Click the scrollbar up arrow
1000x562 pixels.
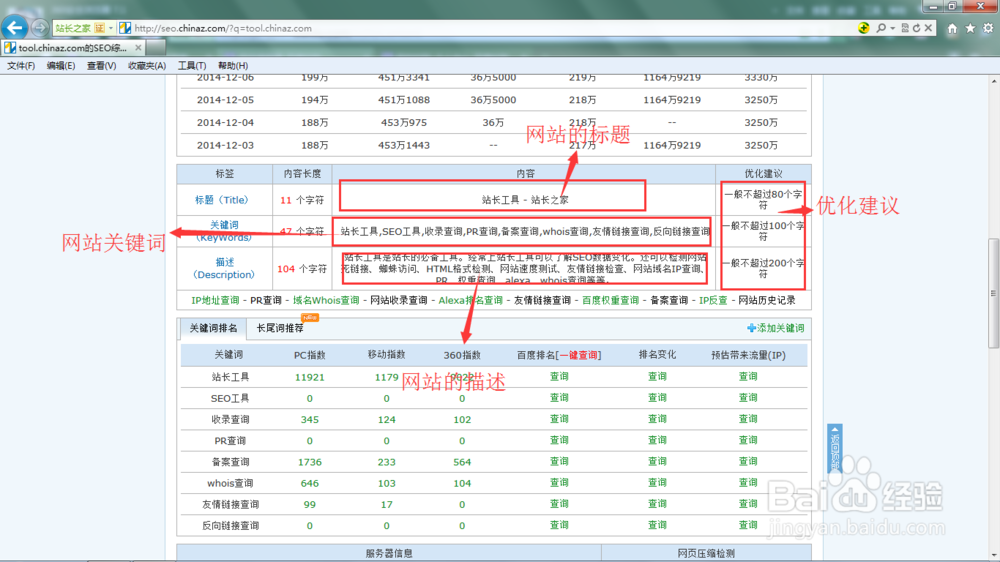(x=994, y=81)
